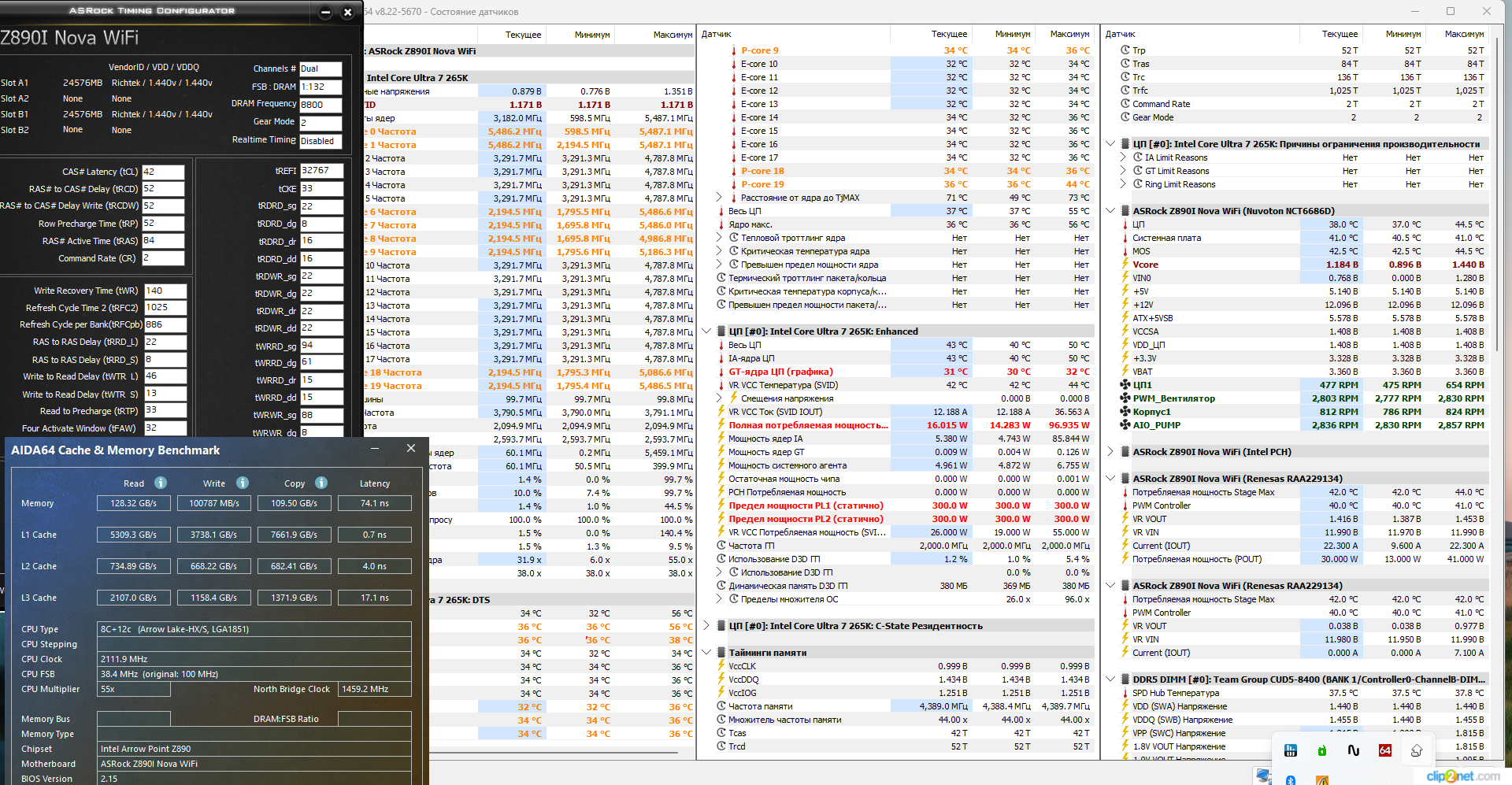1512x785 pixels.
Task: Expand the GT Limit Reasons row
Action: [1124, 171]
